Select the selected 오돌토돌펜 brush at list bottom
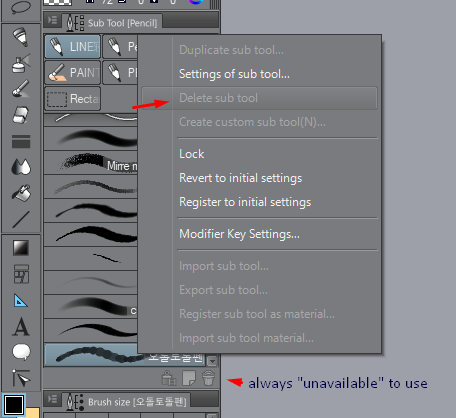The image size is (456, 418). [125, 355]
